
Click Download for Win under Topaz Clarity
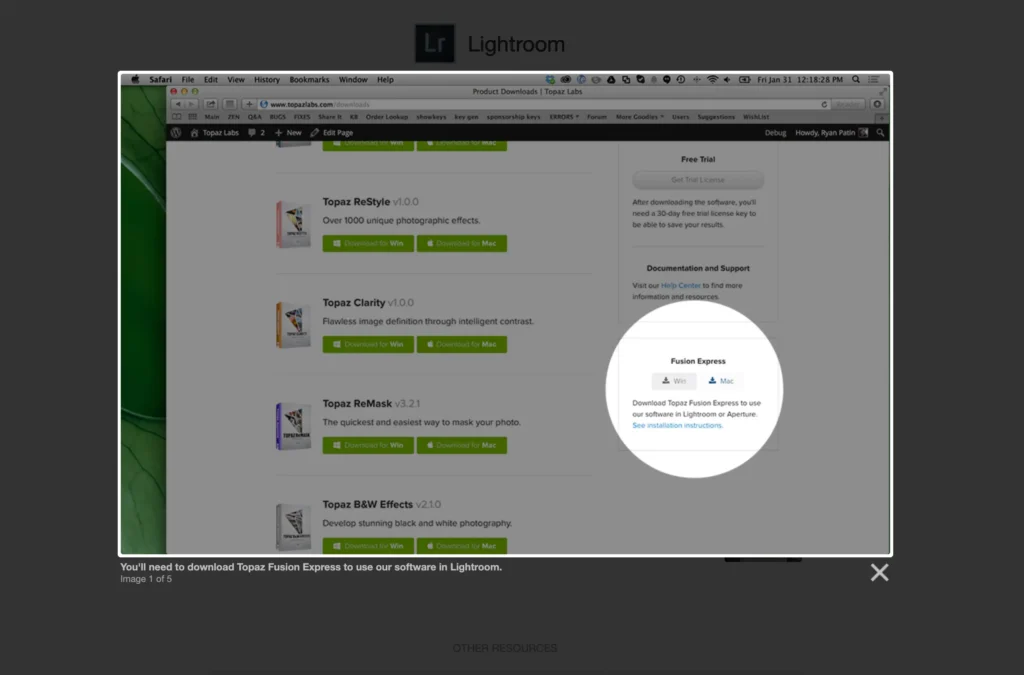coord(368,344)
